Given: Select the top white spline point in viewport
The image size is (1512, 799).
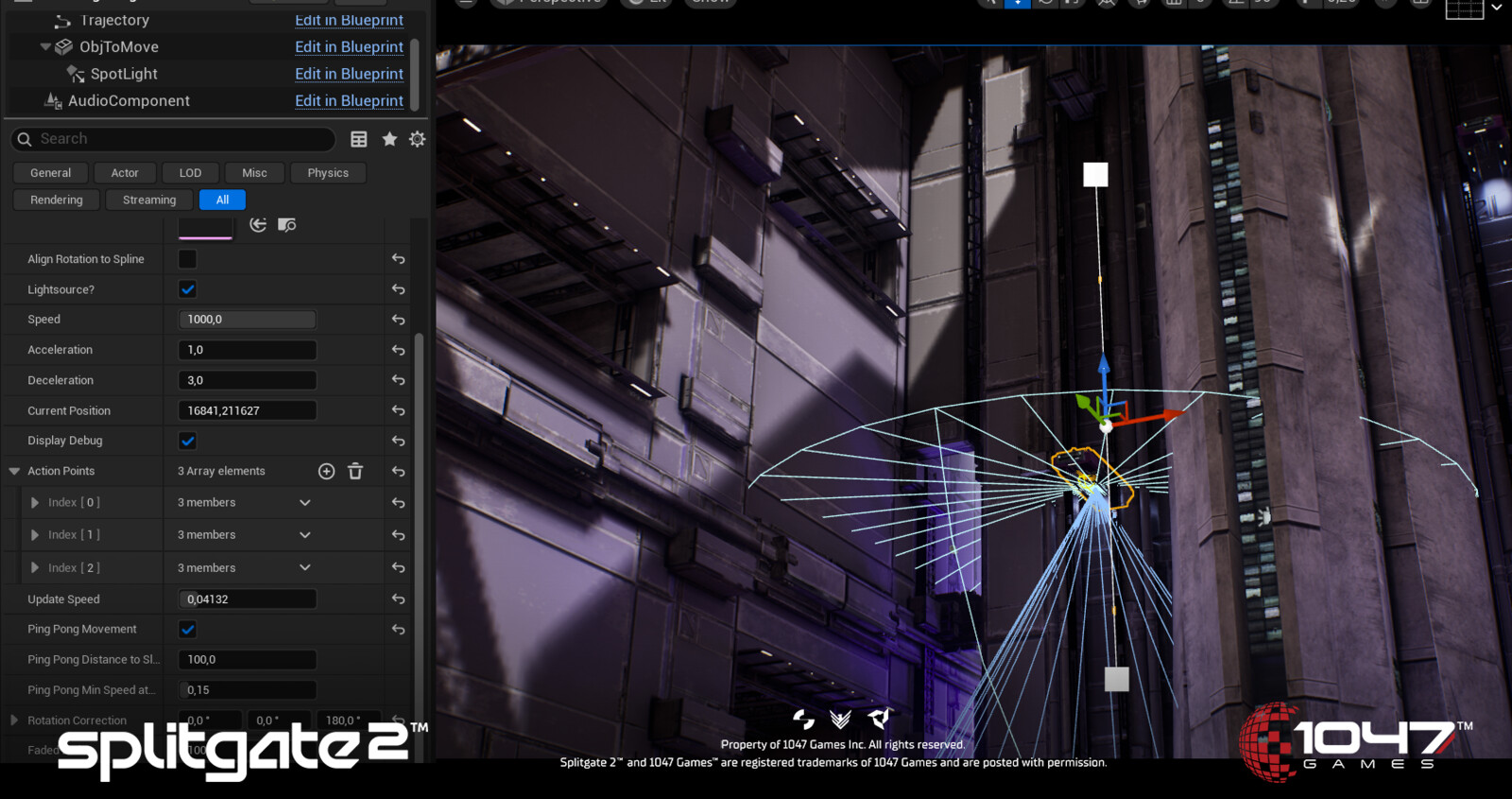Looking at the screenshot, I should [x=1095, y=175].
